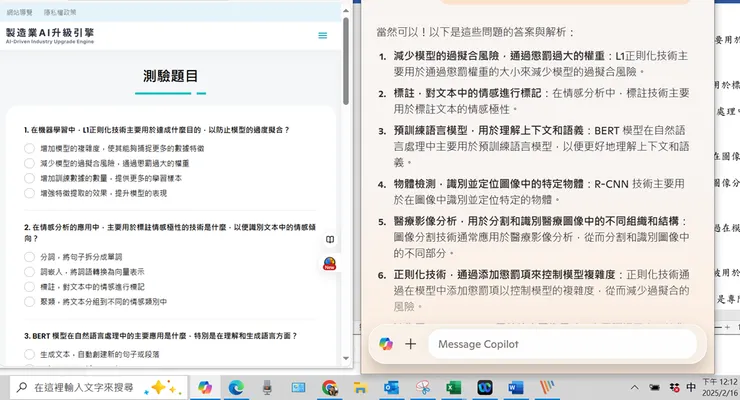This screenshot has height=400, width=740.
Task: Click the battery icon in system tray
Action: coord(654,388)
